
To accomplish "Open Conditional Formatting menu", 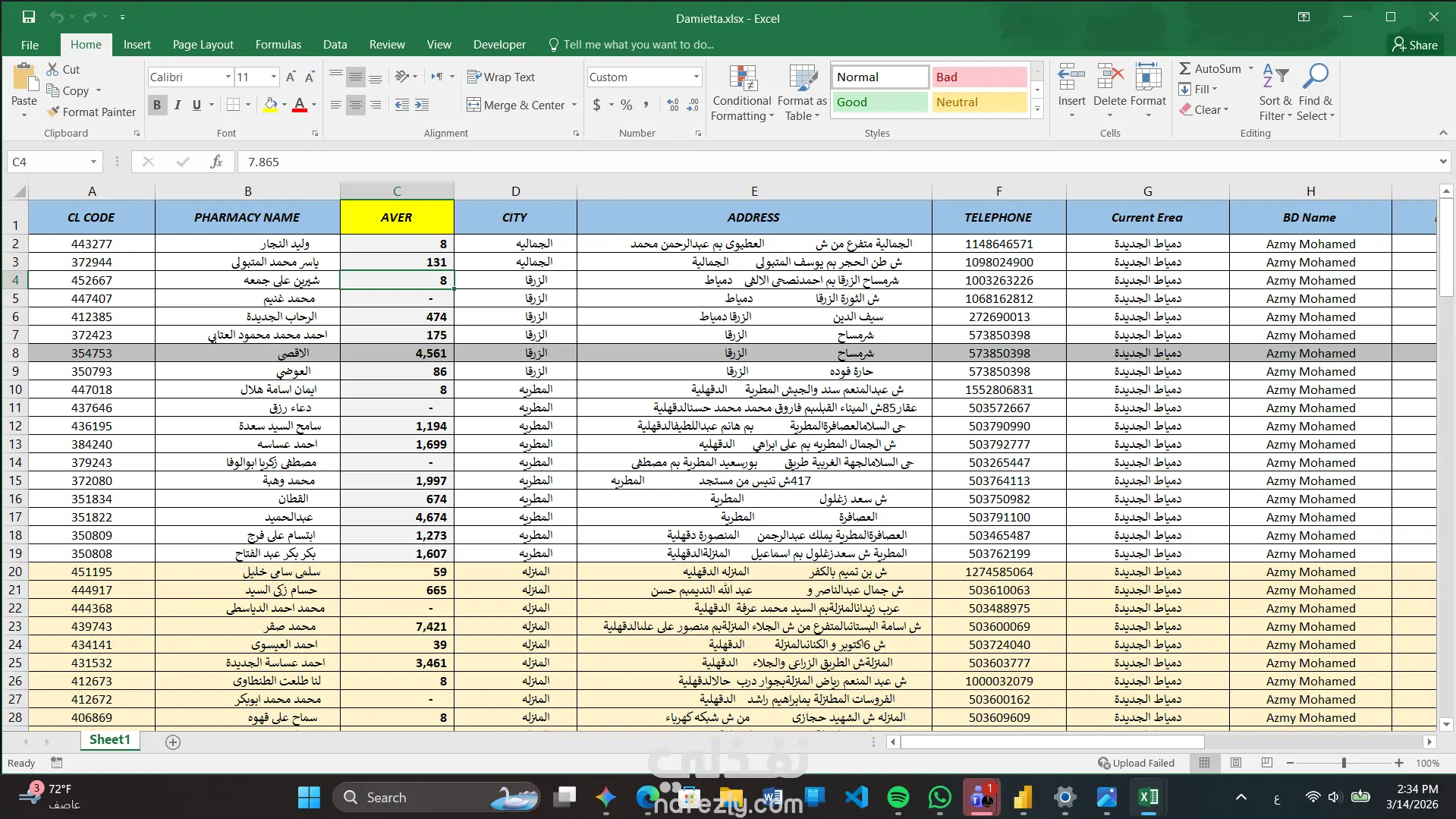I will 742,93.
